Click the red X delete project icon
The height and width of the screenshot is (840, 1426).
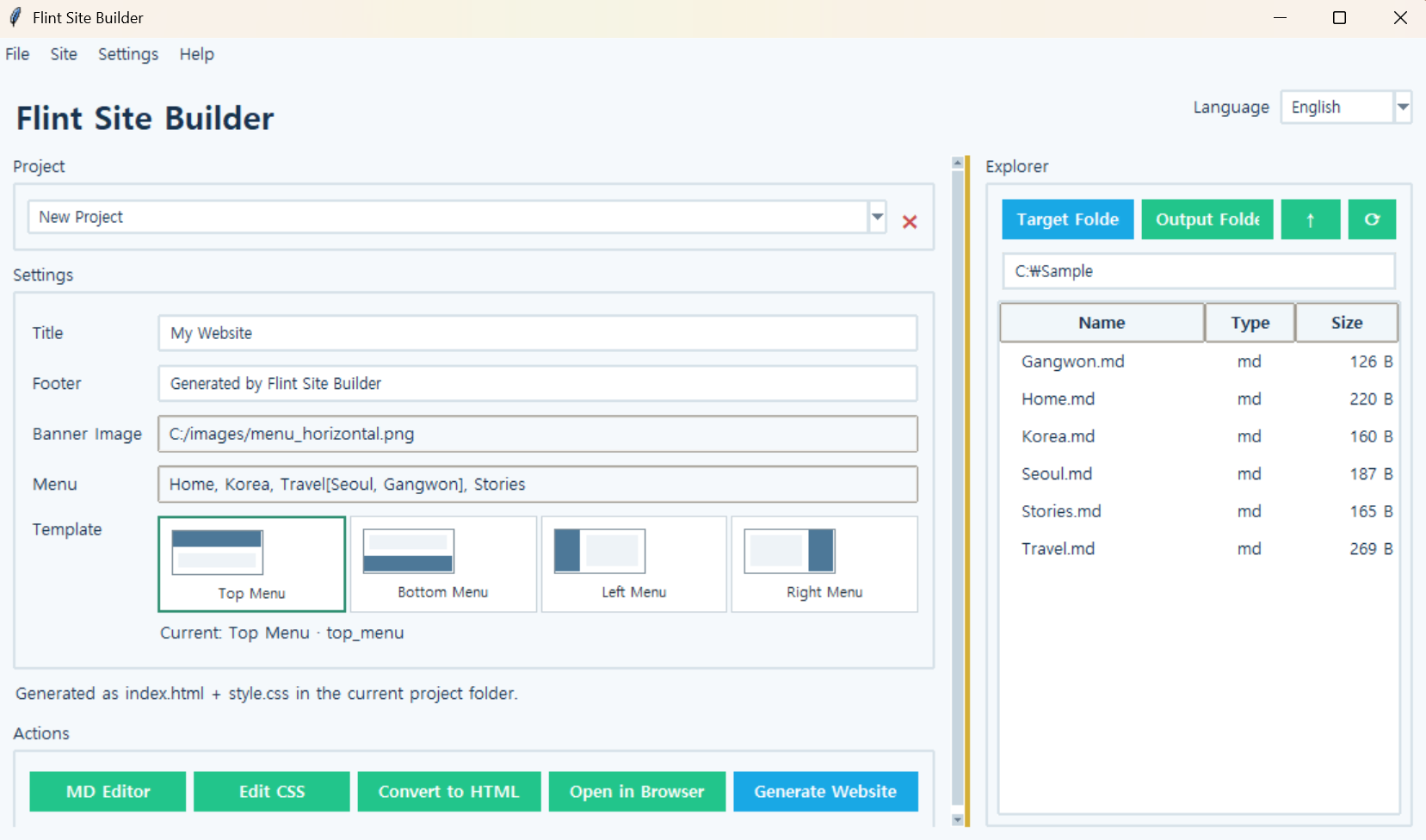[x=909, y=222]
